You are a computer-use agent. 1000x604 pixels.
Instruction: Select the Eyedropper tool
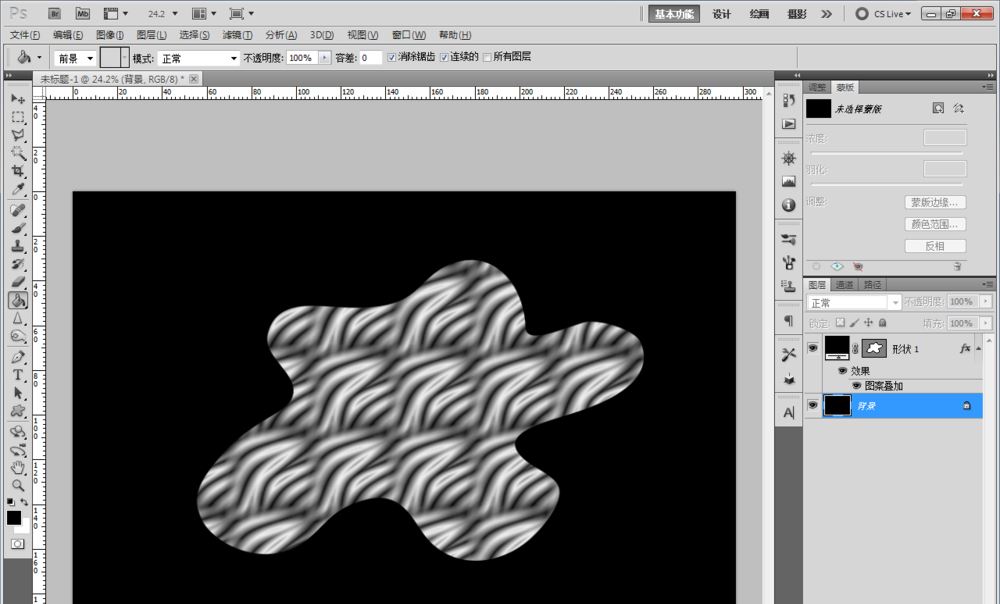click(18, 189)
